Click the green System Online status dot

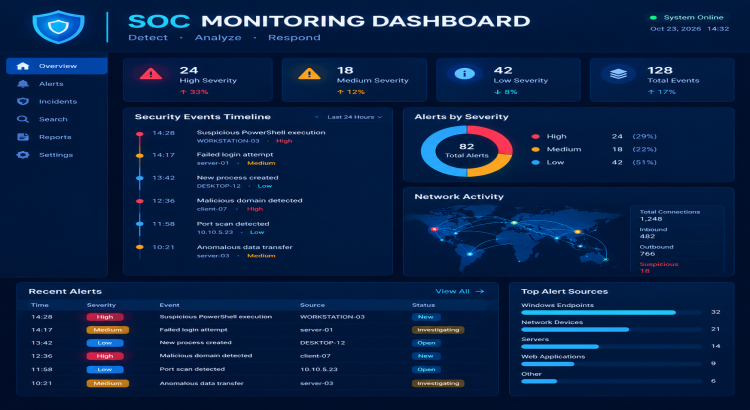pyautogui.click(x=653, y=18)
